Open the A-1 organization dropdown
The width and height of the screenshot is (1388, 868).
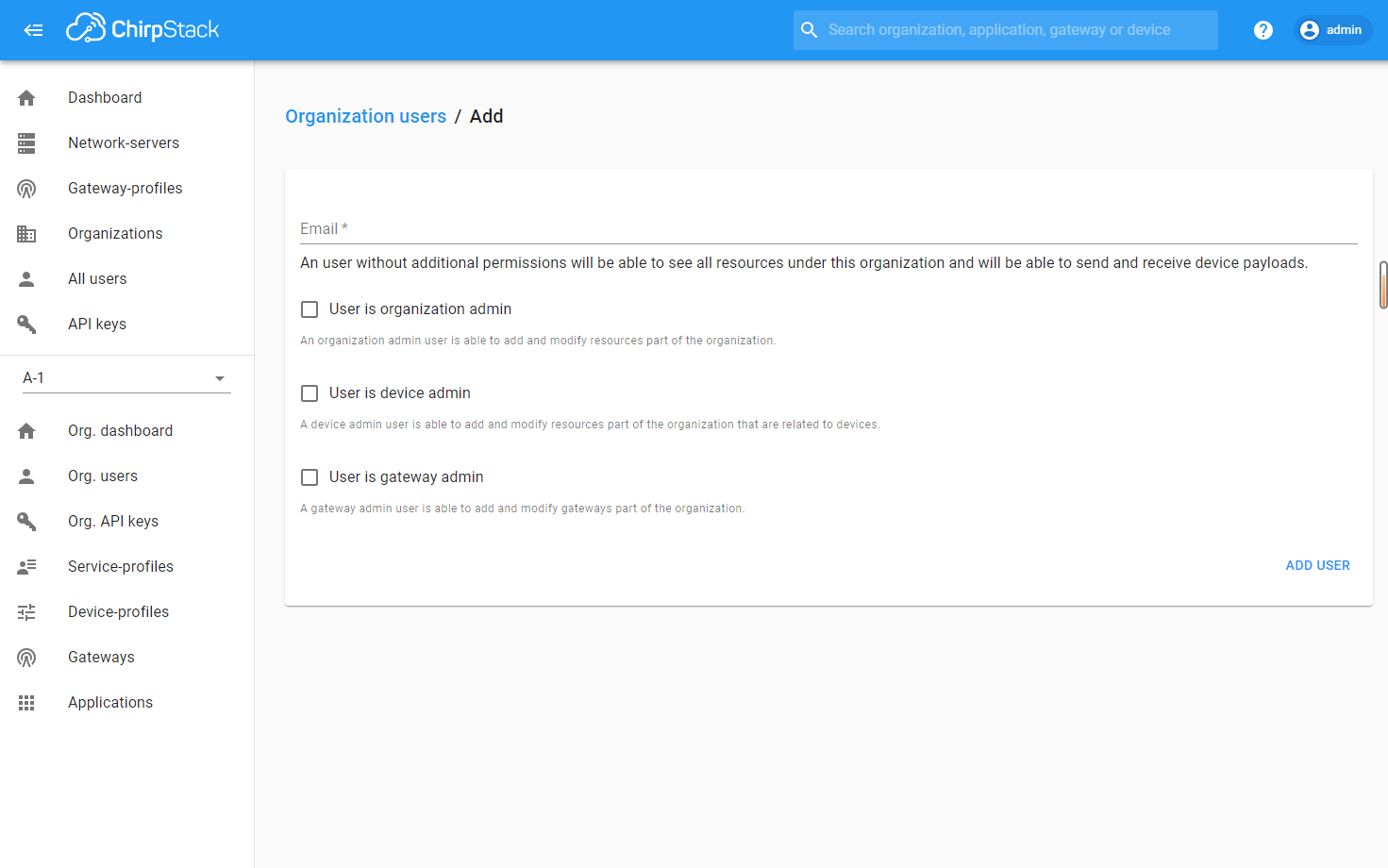[125, 378]
